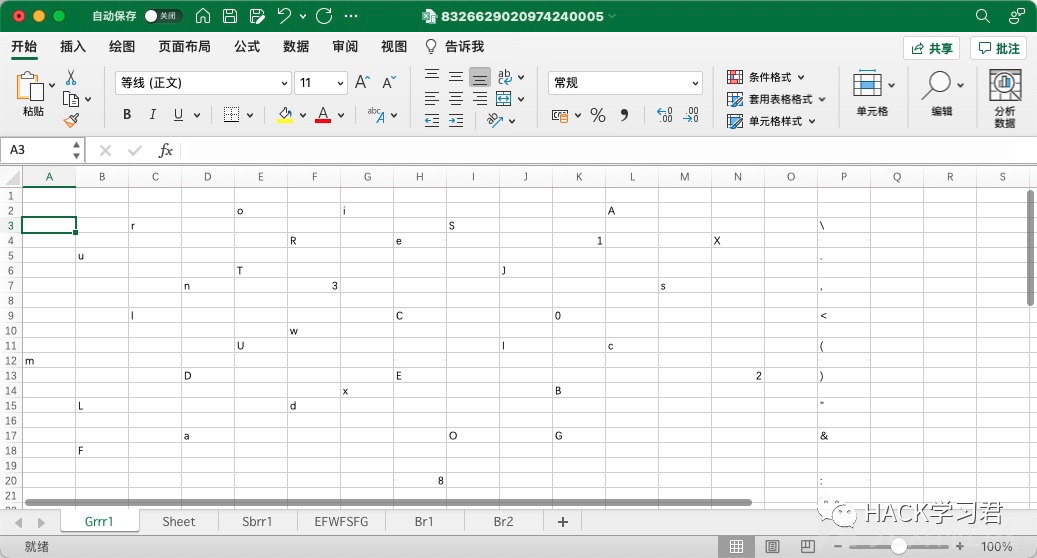The image size is (1037, 558).
Task: Click the Redo icon
Action: [x=324, y=16]
